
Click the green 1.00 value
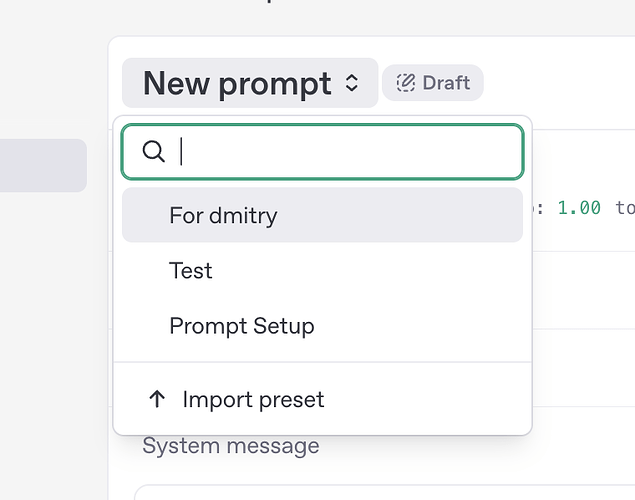coord(579,207)
